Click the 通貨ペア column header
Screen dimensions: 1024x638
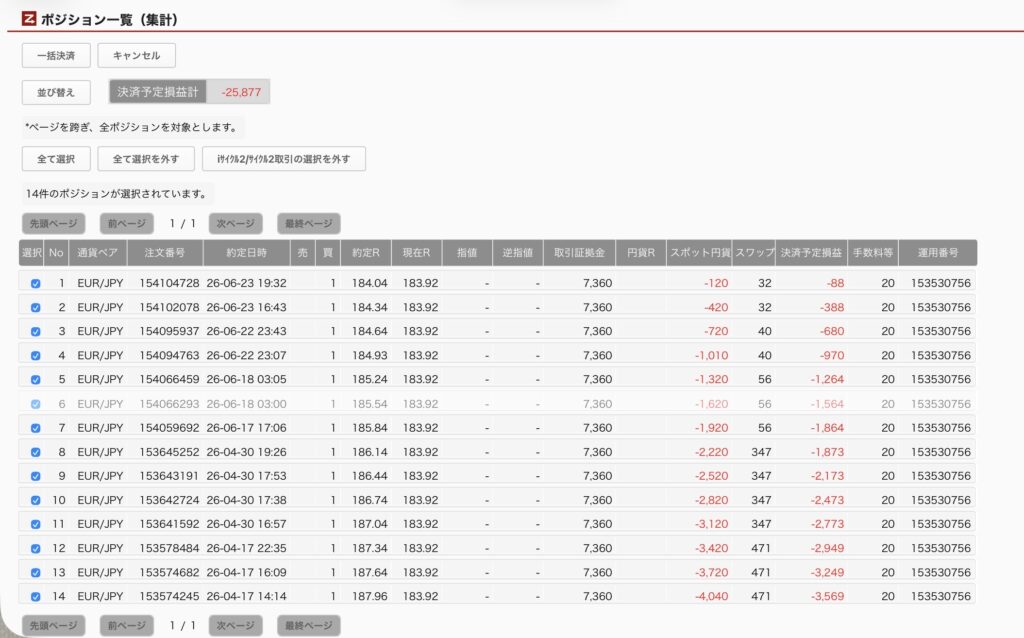(97, 253)
